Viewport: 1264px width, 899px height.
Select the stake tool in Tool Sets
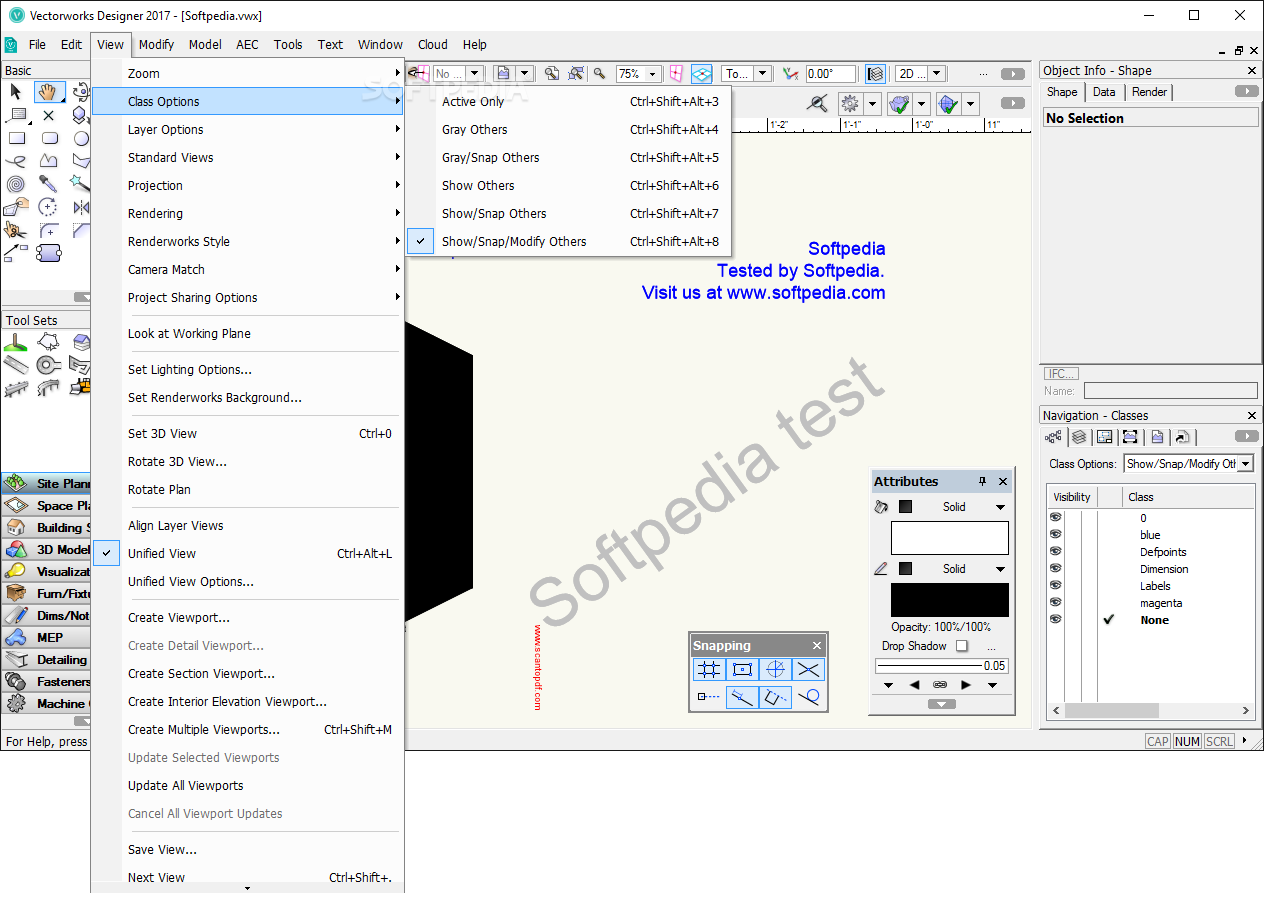coord(16,342)
